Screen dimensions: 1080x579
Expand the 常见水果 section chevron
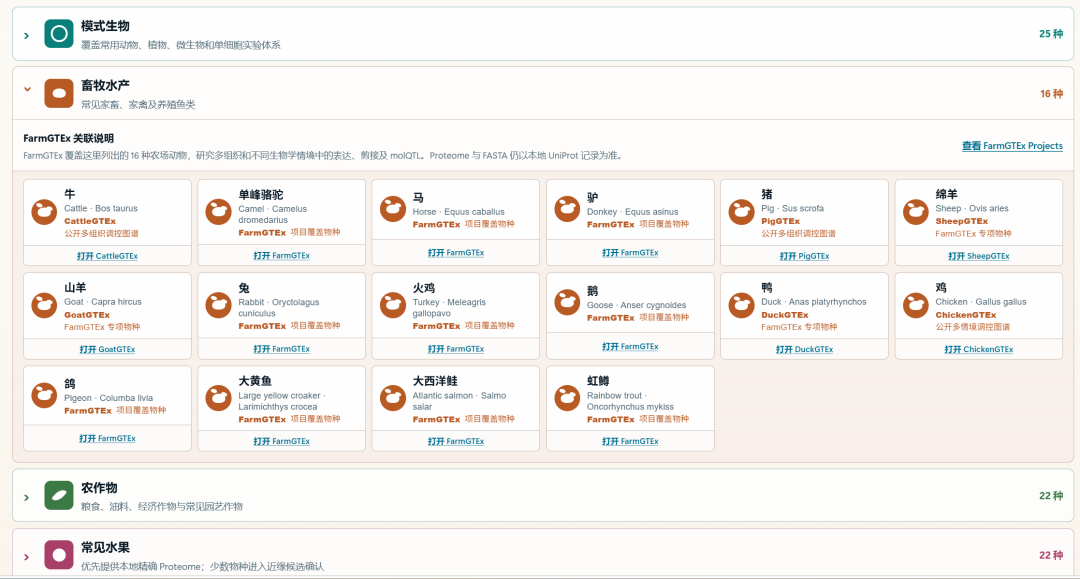[26, 557]
